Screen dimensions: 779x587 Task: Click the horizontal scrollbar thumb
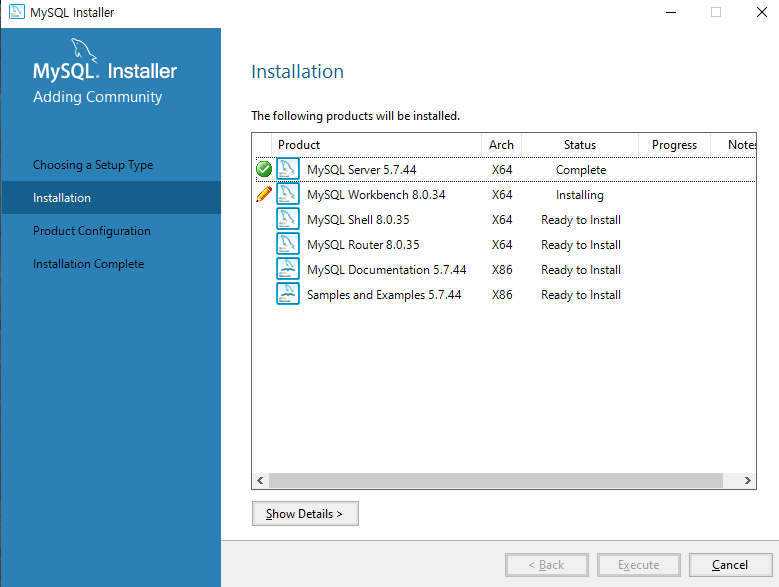[496, 480]
